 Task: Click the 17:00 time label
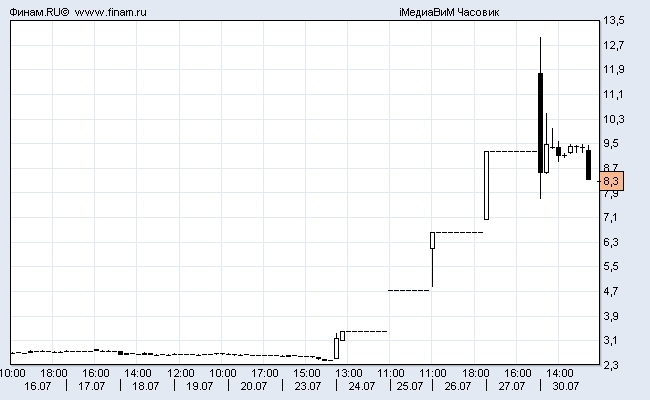tap(264, 373)
